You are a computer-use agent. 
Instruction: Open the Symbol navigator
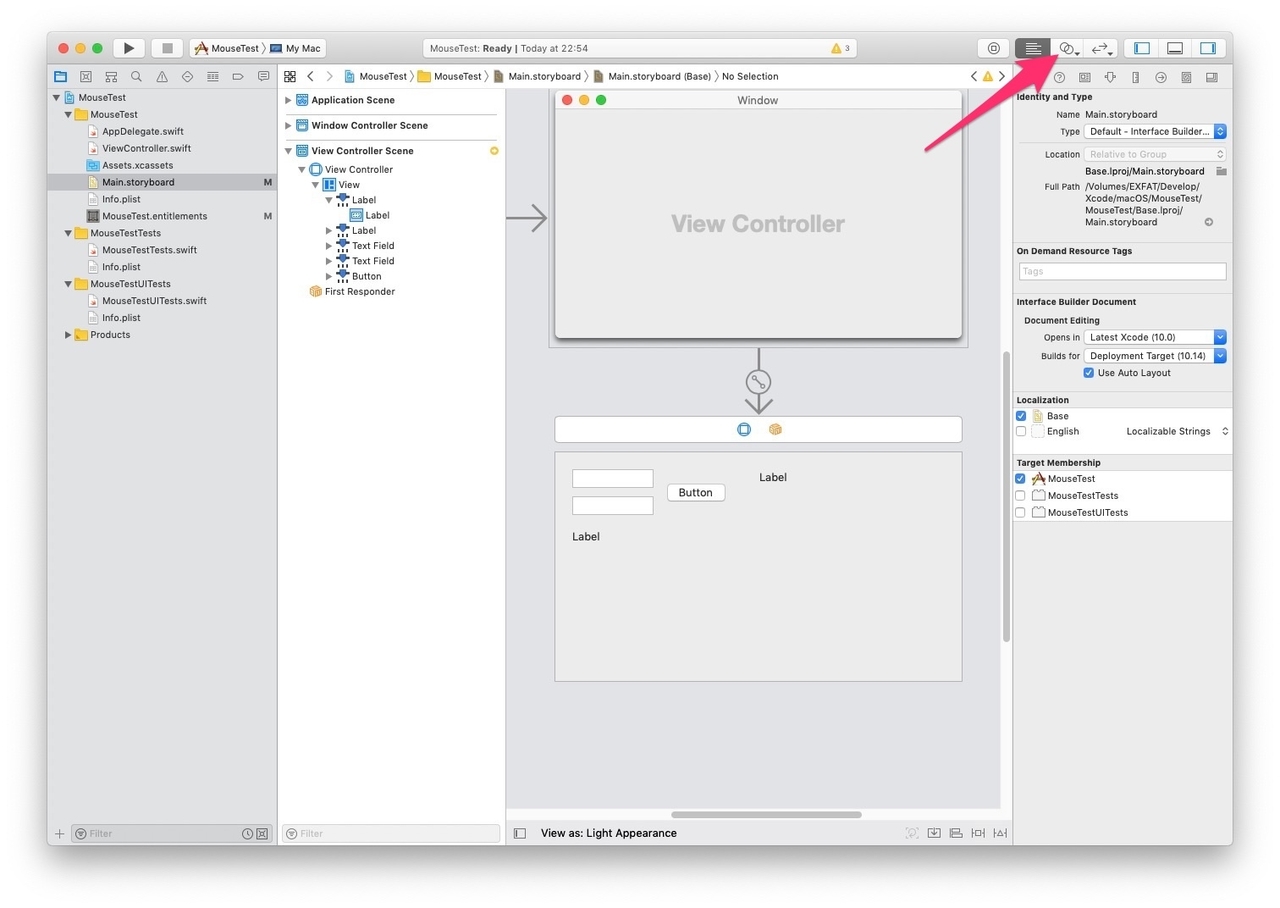[x=111, y=76]
